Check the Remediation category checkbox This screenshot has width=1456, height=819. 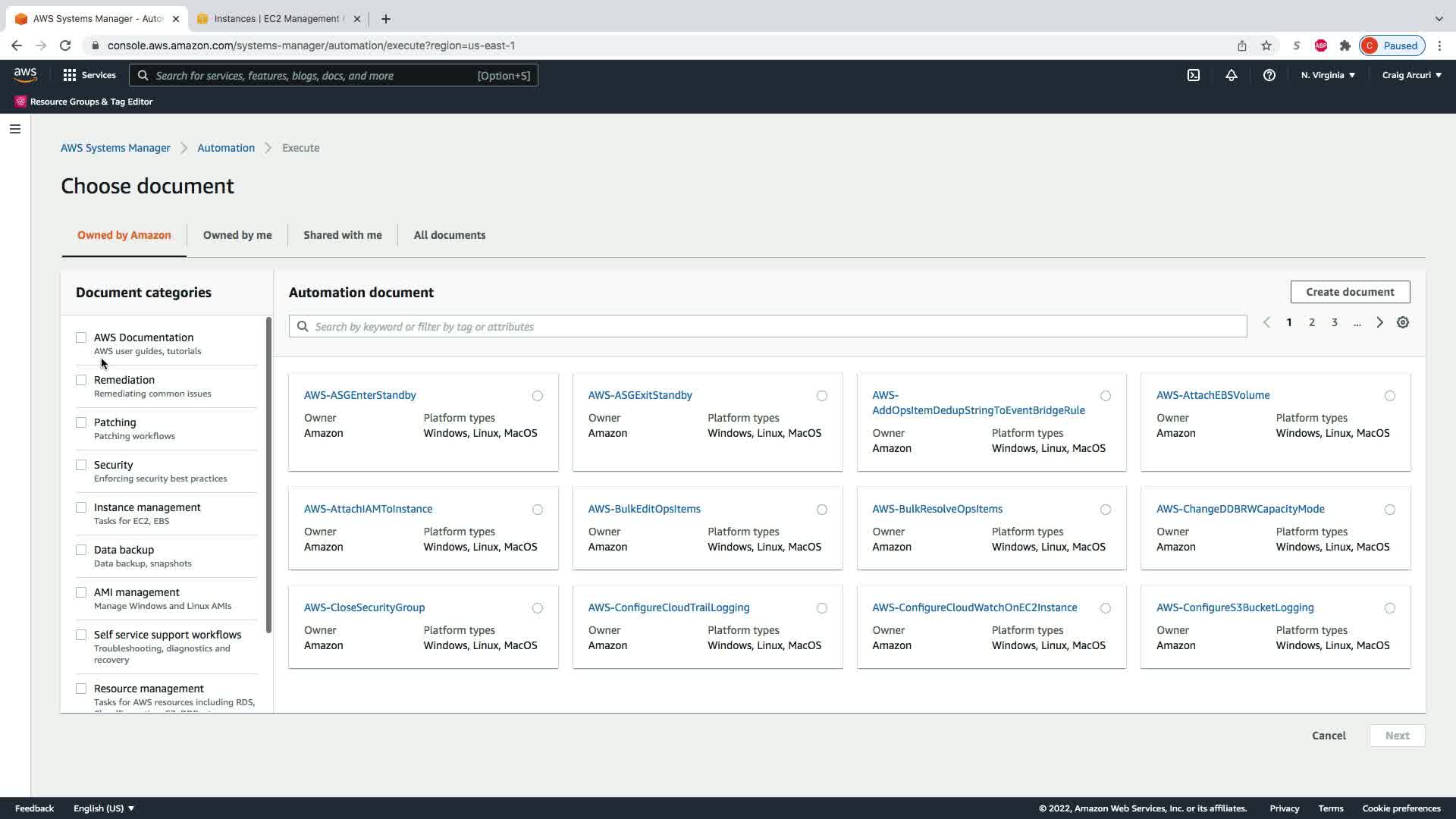[x=81, y=380]
